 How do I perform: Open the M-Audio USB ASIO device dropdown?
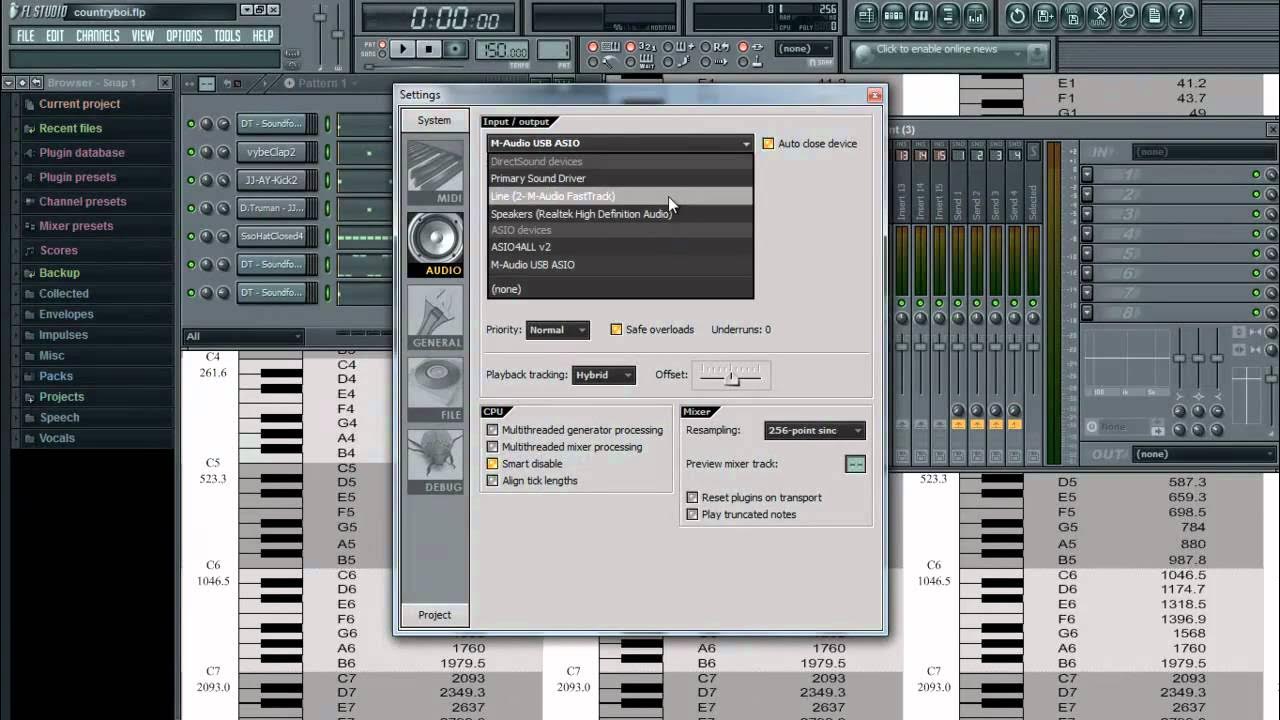(x=620, y=144)
